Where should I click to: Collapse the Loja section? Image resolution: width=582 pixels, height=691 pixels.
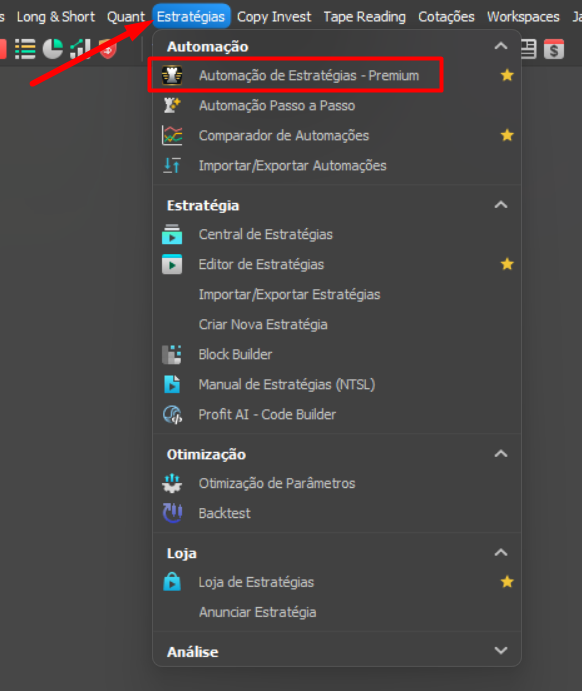[x=501, y=552]
